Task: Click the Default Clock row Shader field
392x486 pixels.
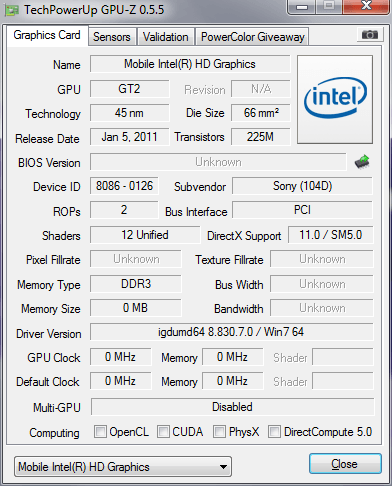Action: pyautogui.click(x=343, y=381)
